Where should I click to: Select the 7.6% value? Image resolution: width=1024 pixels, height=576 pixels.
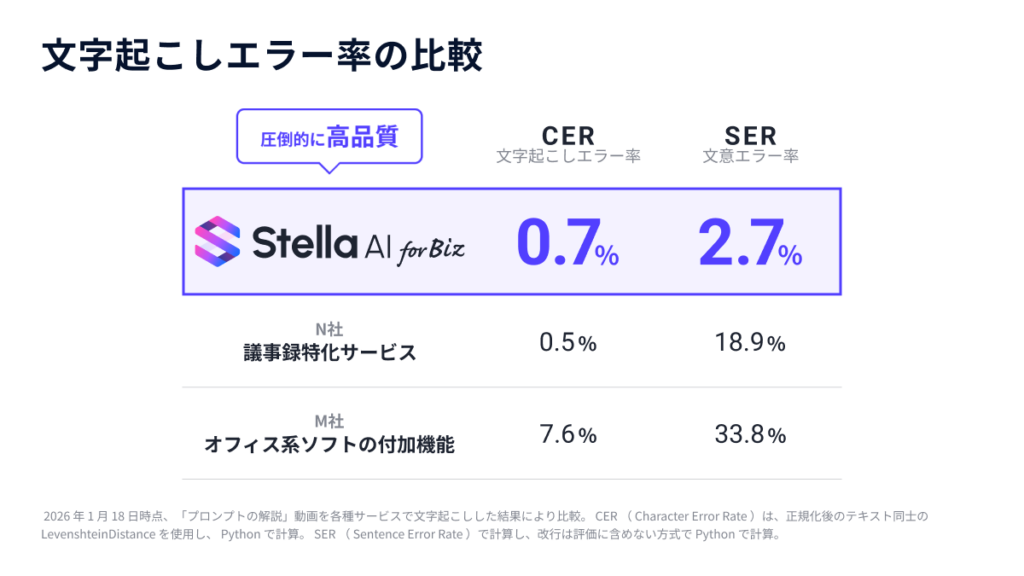[567, 435]
